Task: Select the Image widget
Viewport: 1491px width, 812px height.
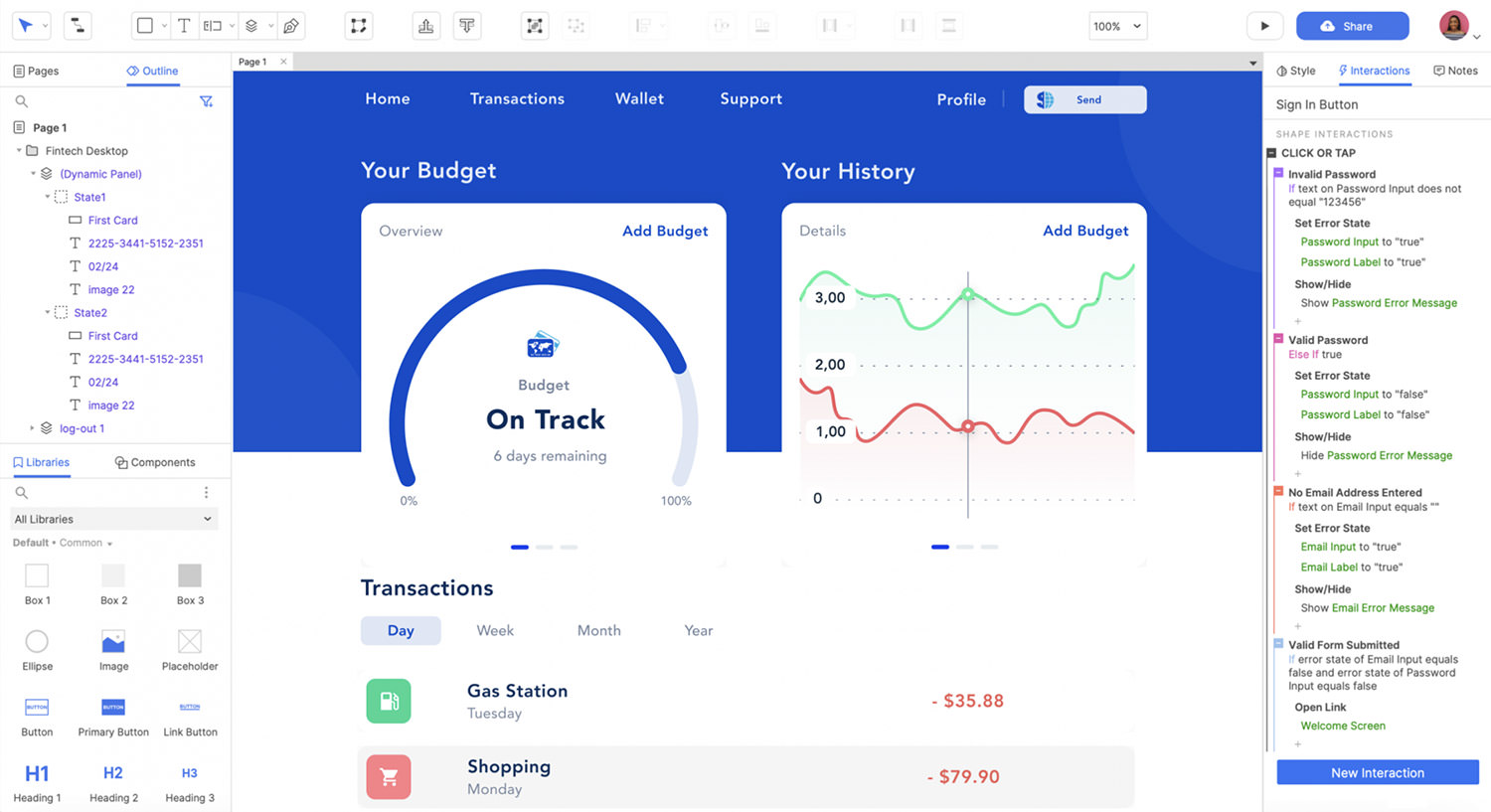Action: click(x=113, y=650)
